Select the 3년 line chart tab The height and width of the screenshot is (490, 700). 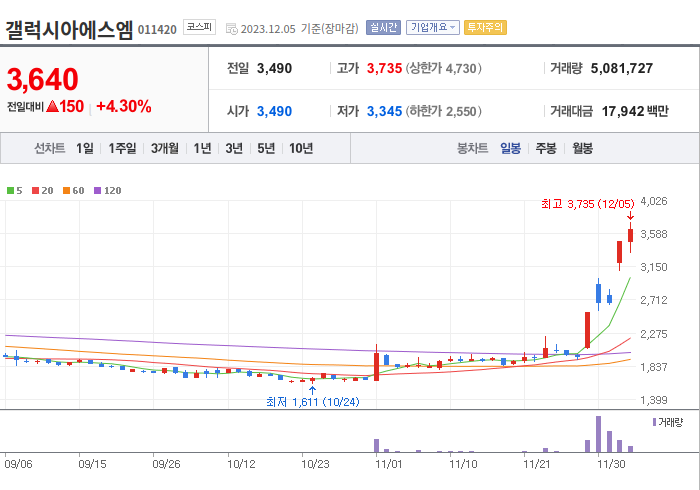[x=234, y=148]
